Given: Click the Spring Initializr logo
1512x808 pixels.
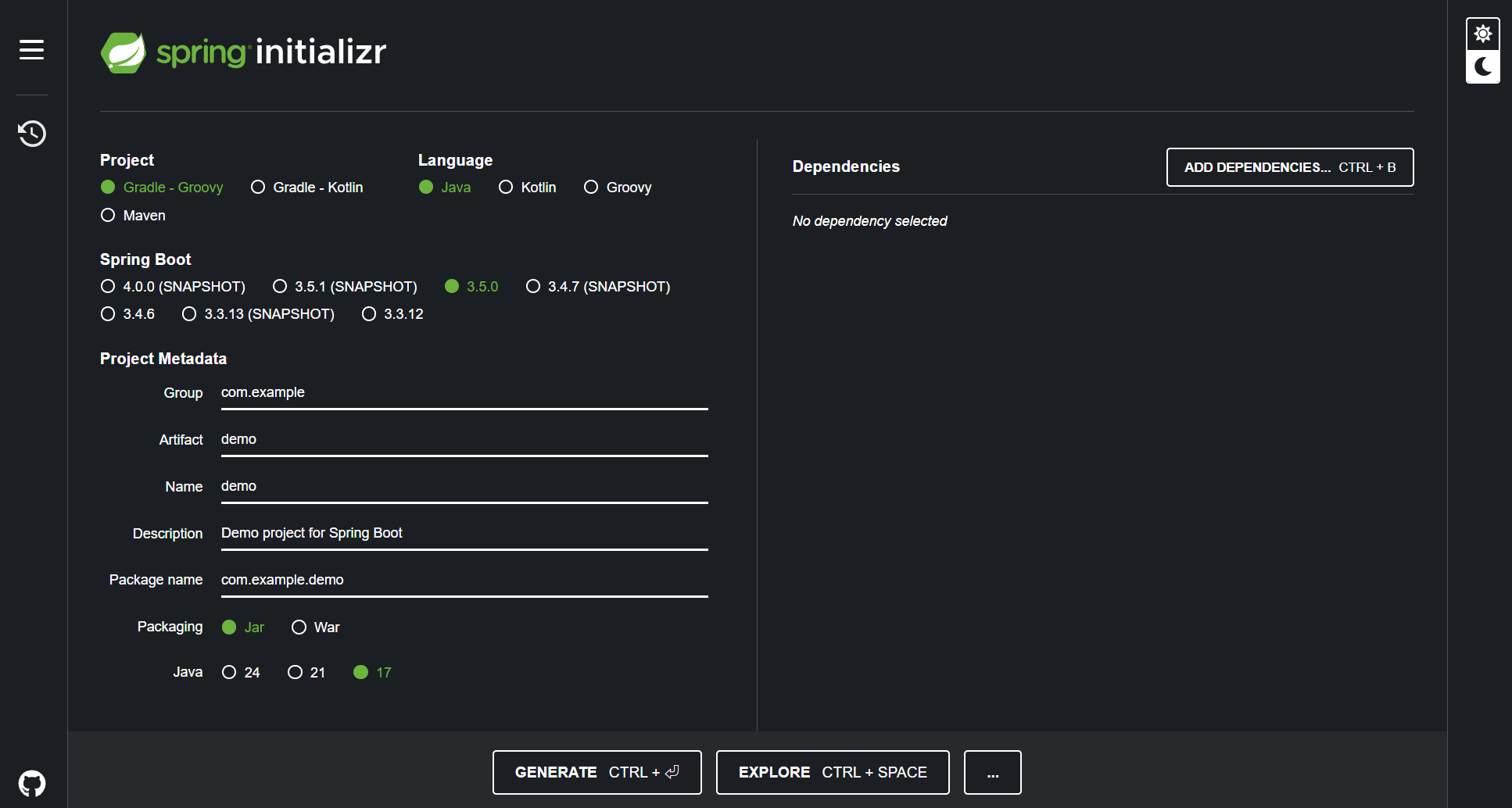Looking at the screenshot, I should tap(243, 52).
